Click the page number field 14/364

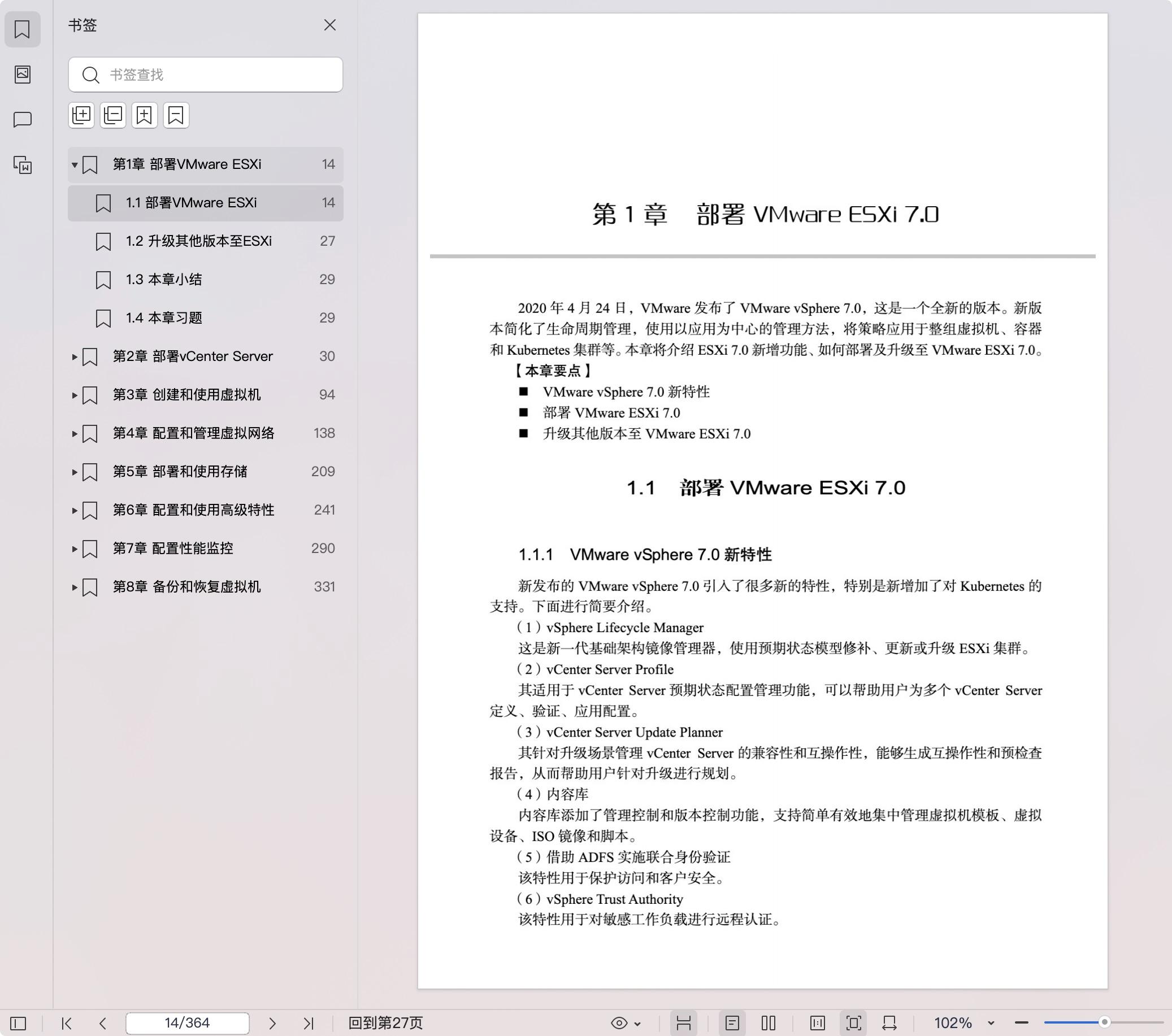coord(188,1023)
